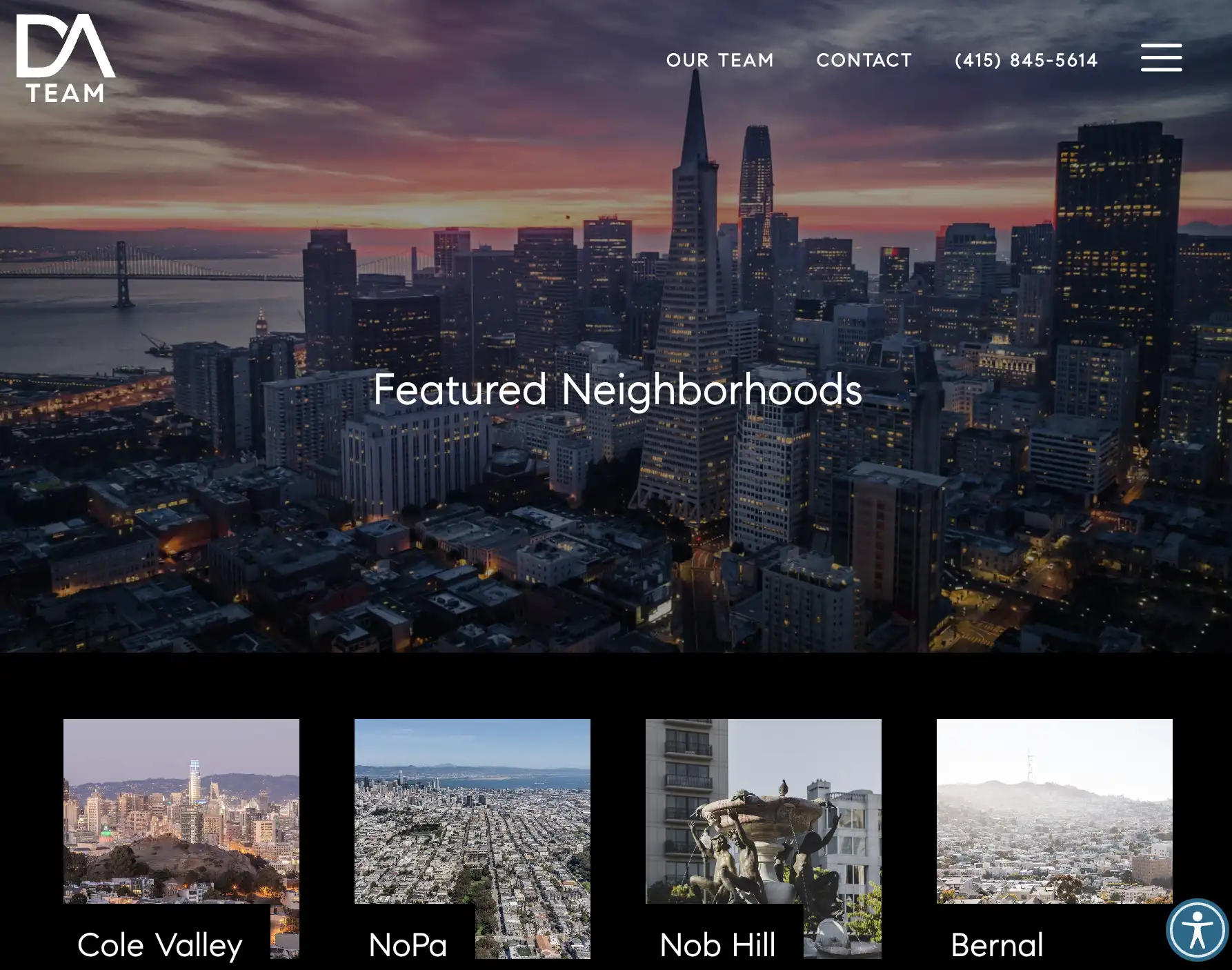This screenshot has height=970, width=1232.
Task: Click the Bernal text label
Action: click(997, 945)
